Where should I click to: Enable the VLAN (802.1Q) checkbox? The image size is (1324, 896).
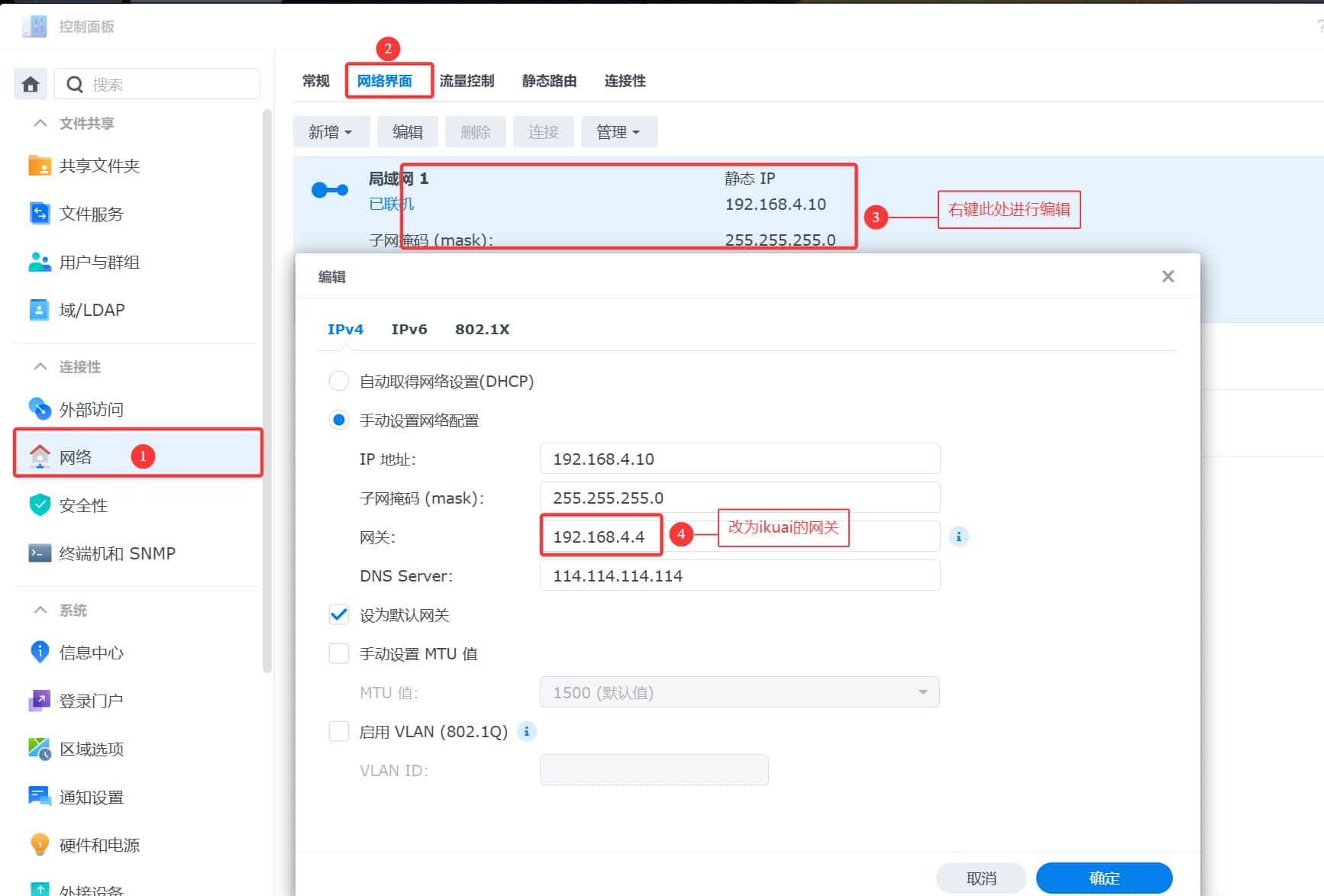point(339,731)
